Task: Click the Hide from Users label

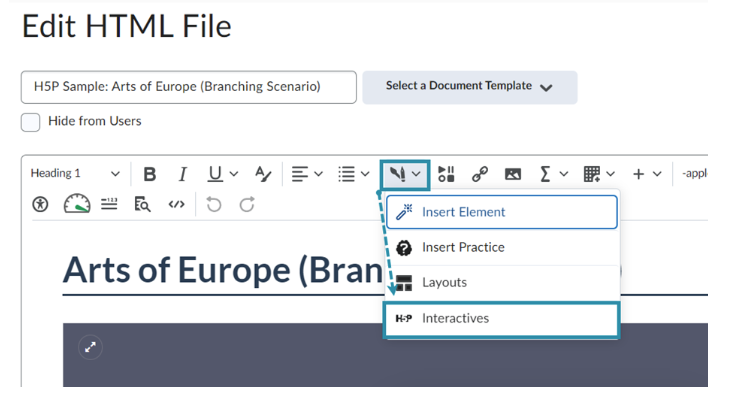Action: [x=95, y=121]
